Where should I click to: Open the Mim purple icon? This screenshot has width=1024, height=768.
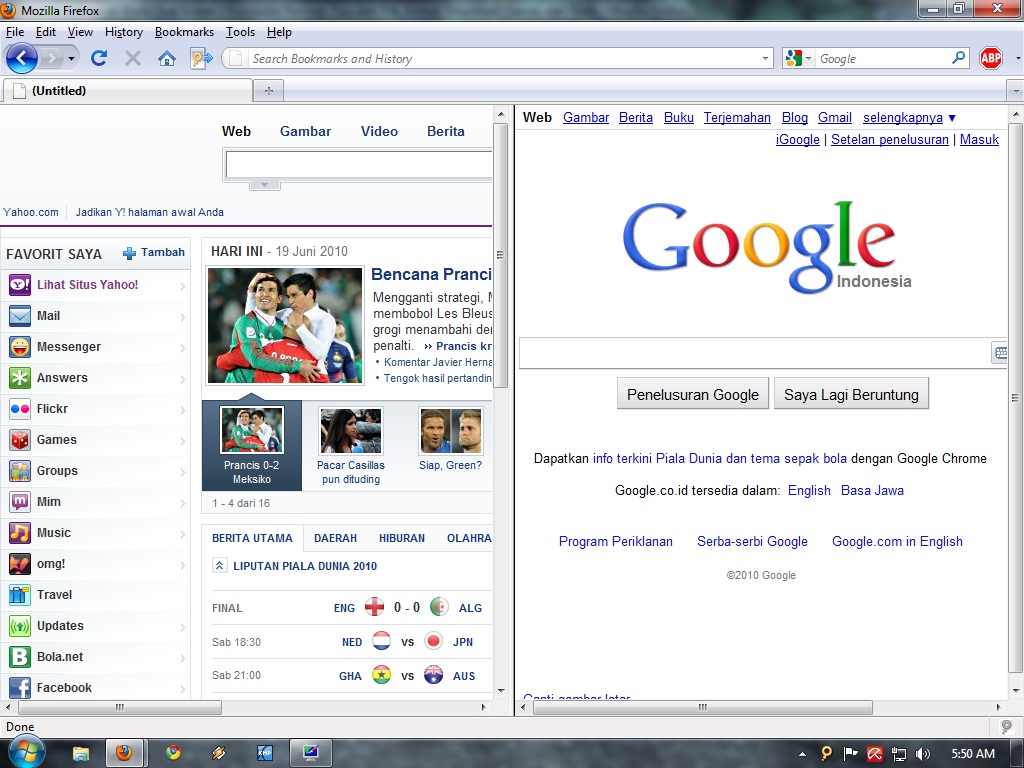20,502
